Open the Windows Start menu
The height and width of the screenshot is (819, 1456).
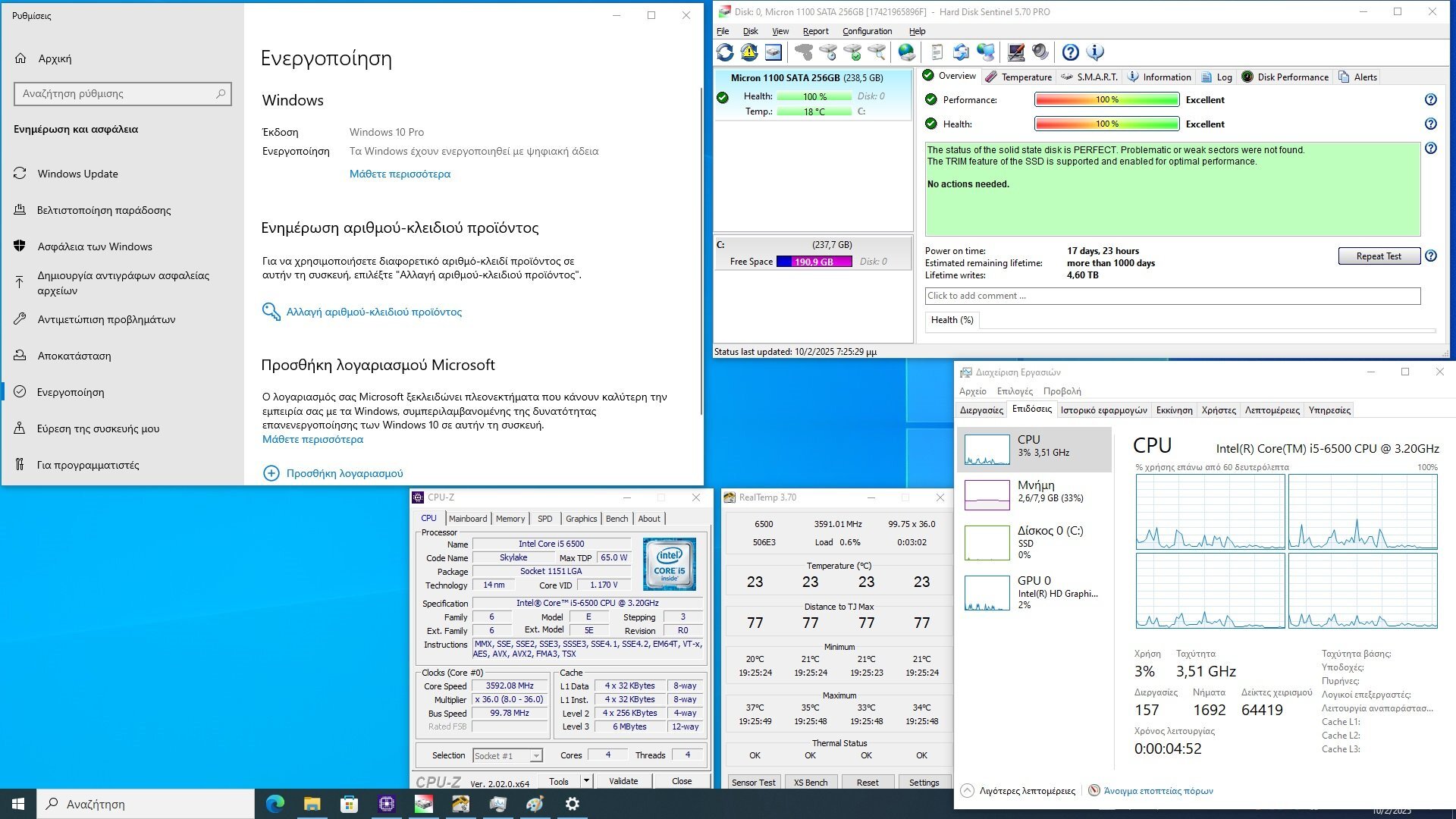pyautogui.click(x=18, y=804)
